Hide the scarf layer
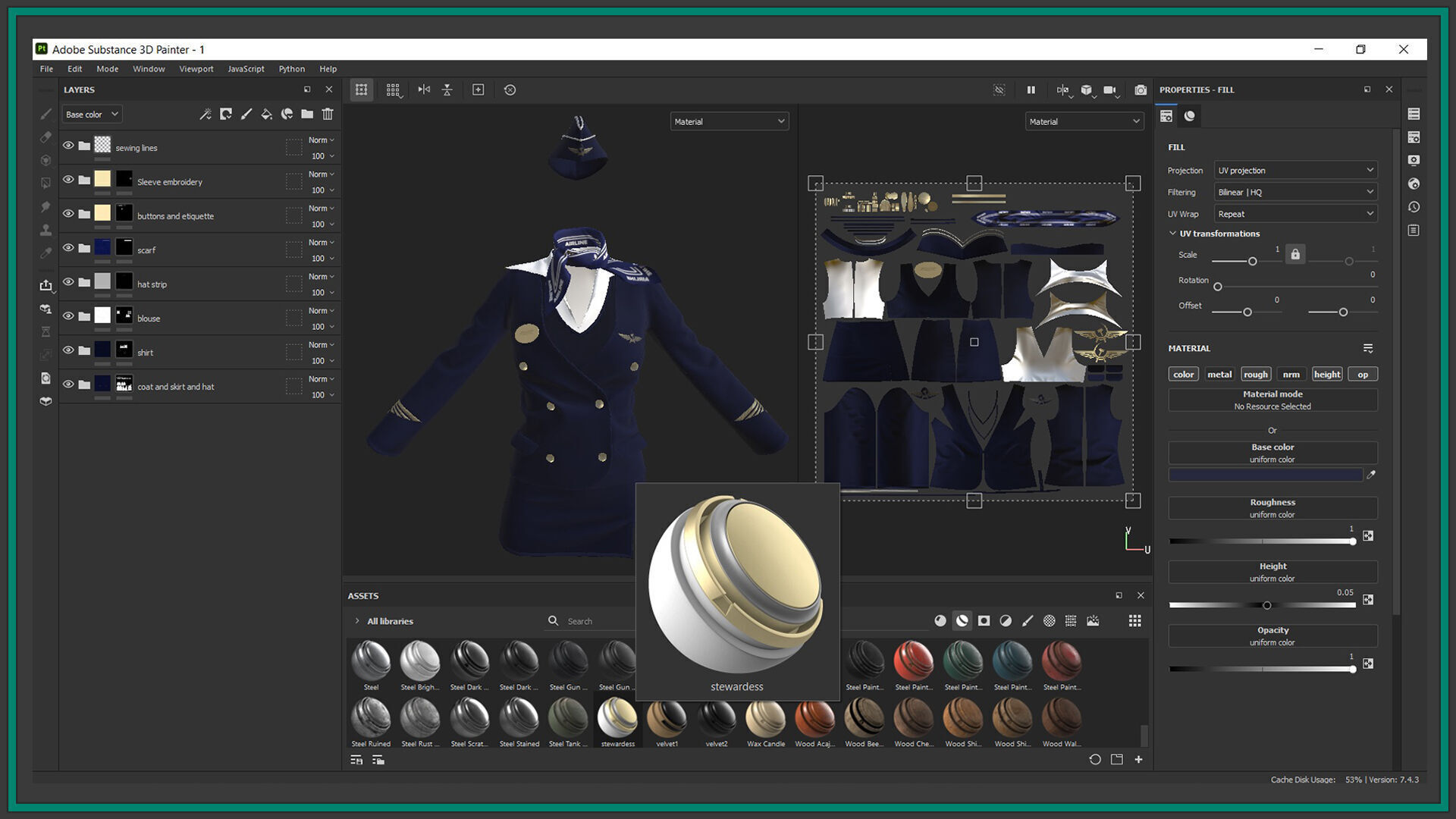The width and height of the screenshot is (1456, 819). [68, 247]
